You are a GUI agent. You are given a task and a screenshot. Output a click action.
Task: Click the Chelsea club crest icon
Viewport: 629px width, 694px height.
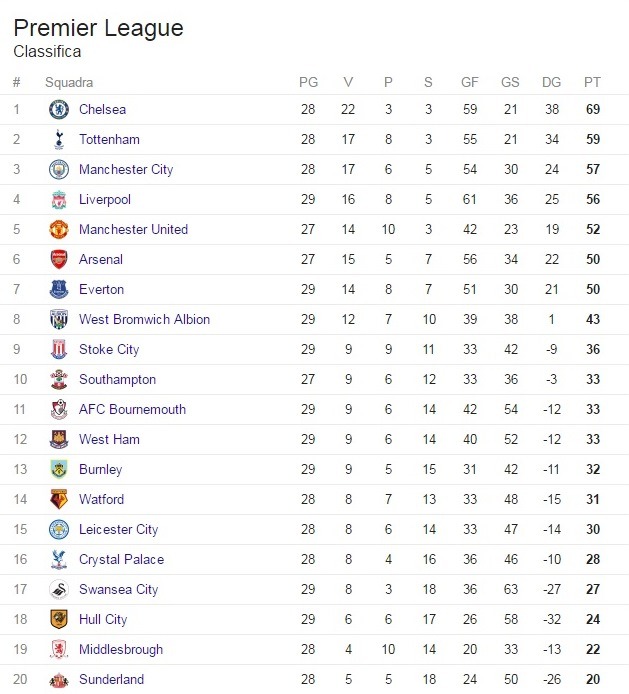coord(58,110)
